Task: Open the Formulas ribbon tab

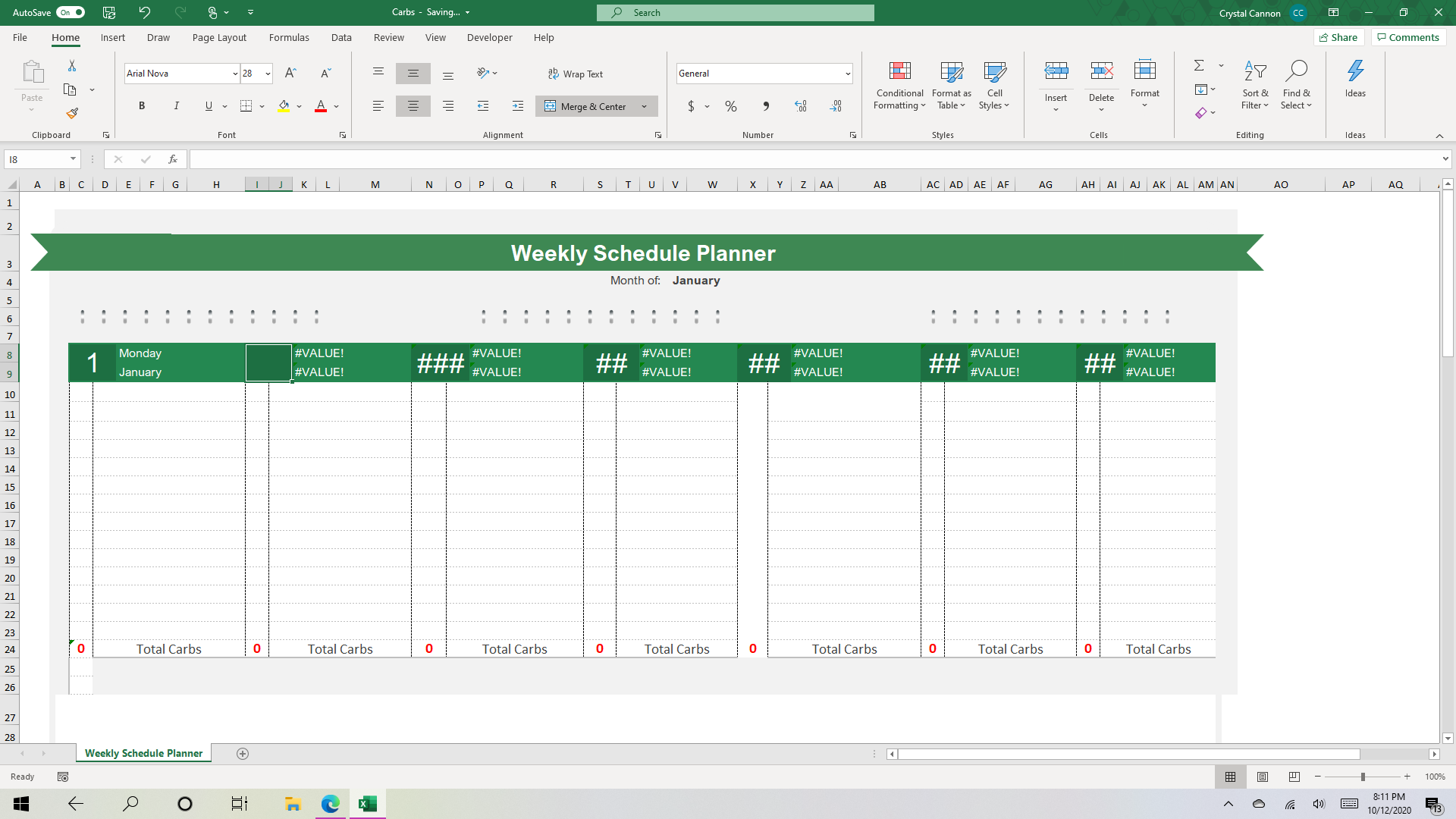Action: click(289, 37)
